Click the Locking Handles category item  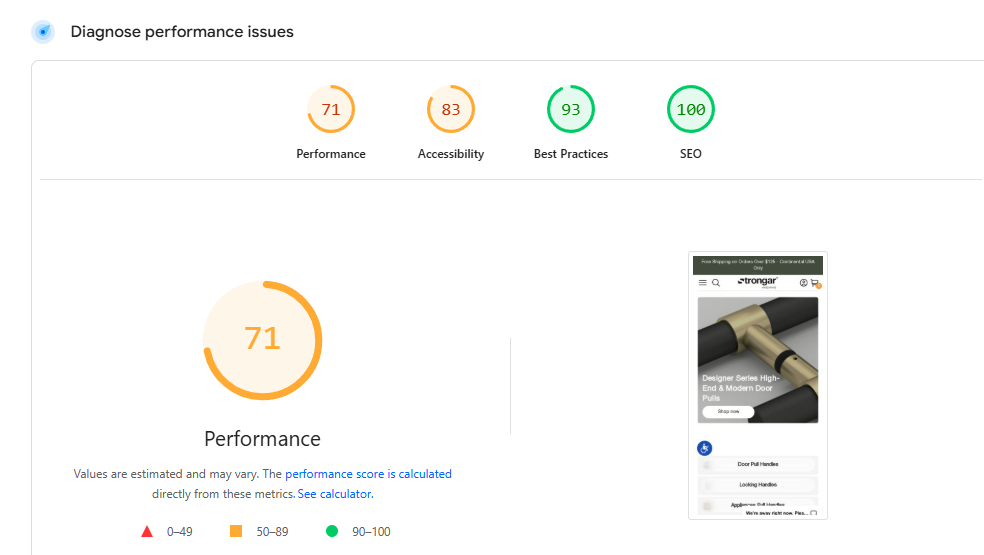[758, 485]
